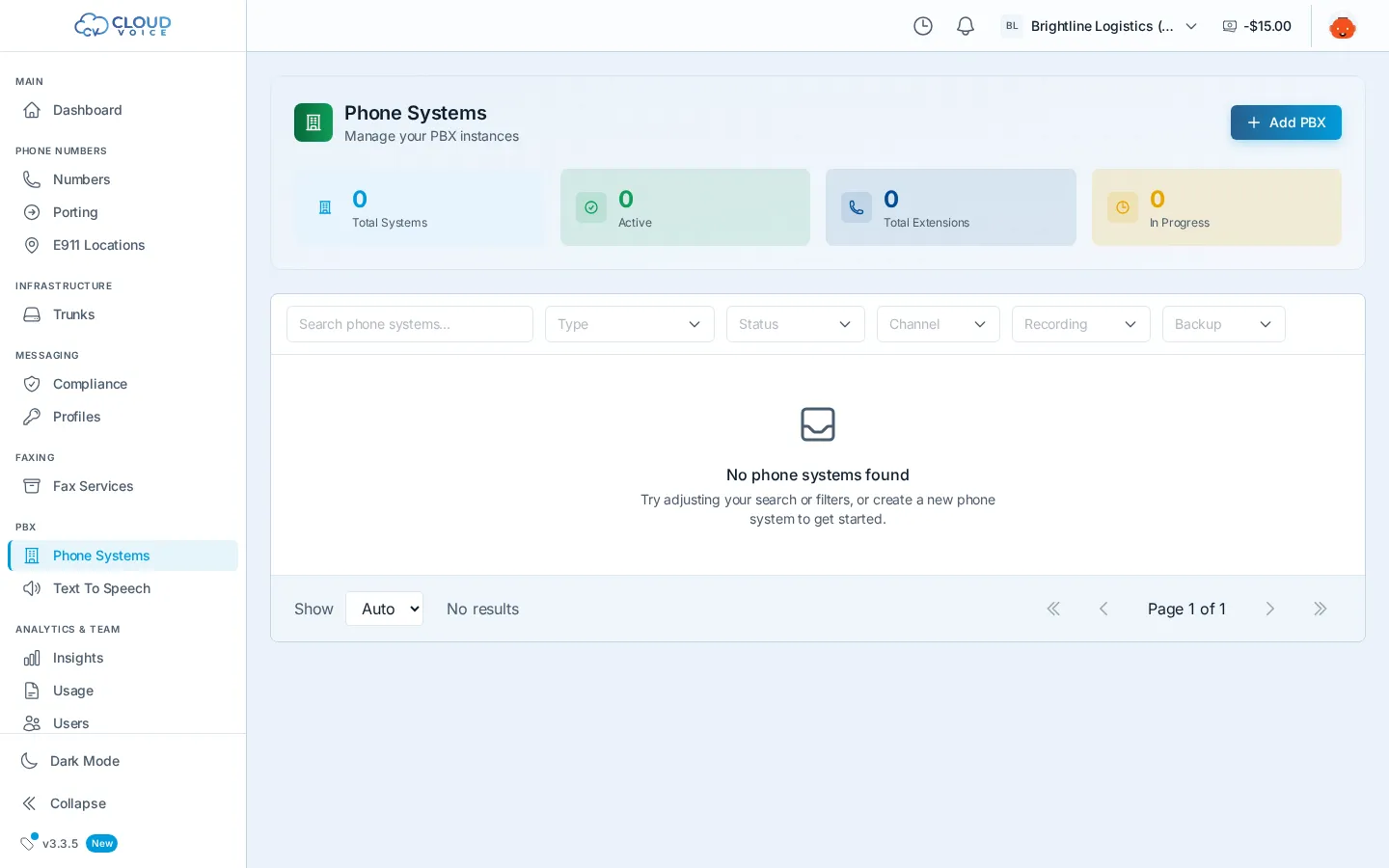1389x868 pixels.
Task: Click the Active checkmark stat icon
Action: pos(591,207)
